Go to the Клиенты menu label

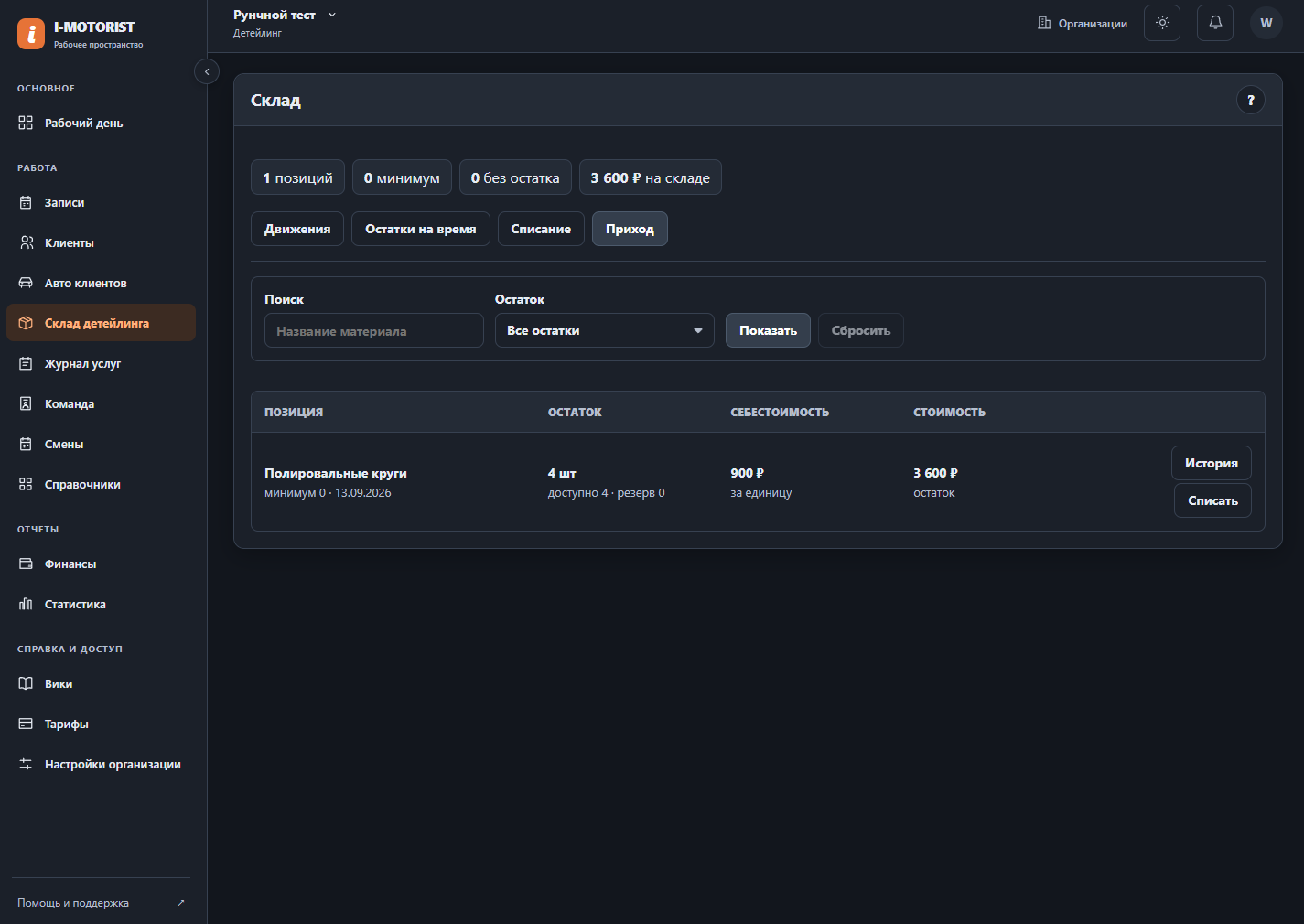click(x=70, y=242)
